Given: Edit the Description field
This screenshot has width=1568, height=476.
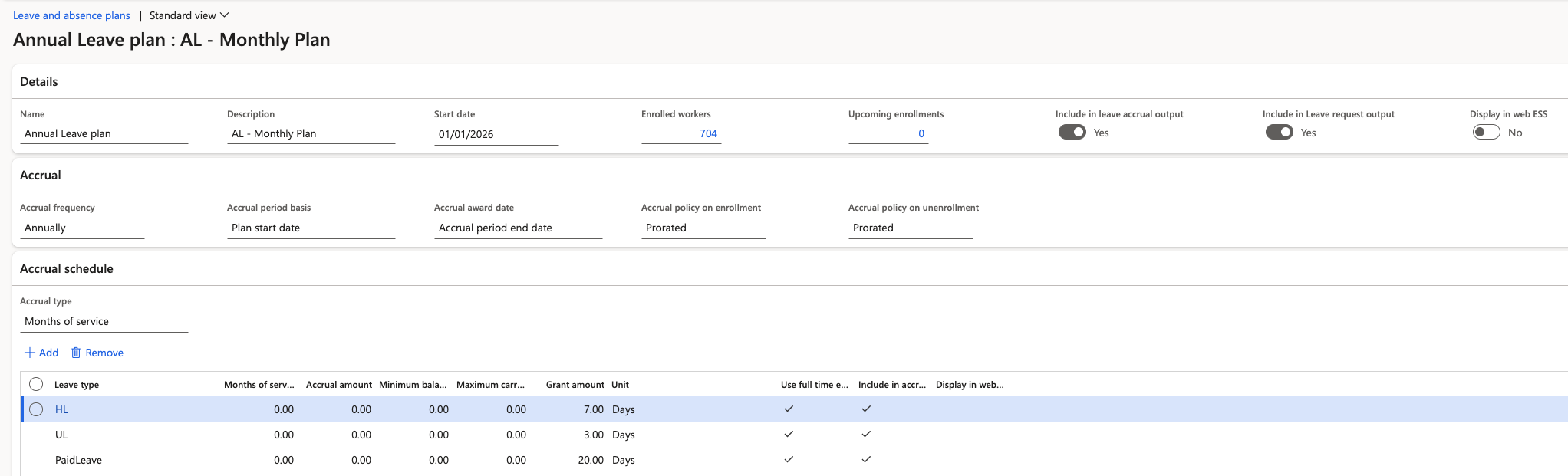Looking at the screenshot, I should [x=311, y=133].
